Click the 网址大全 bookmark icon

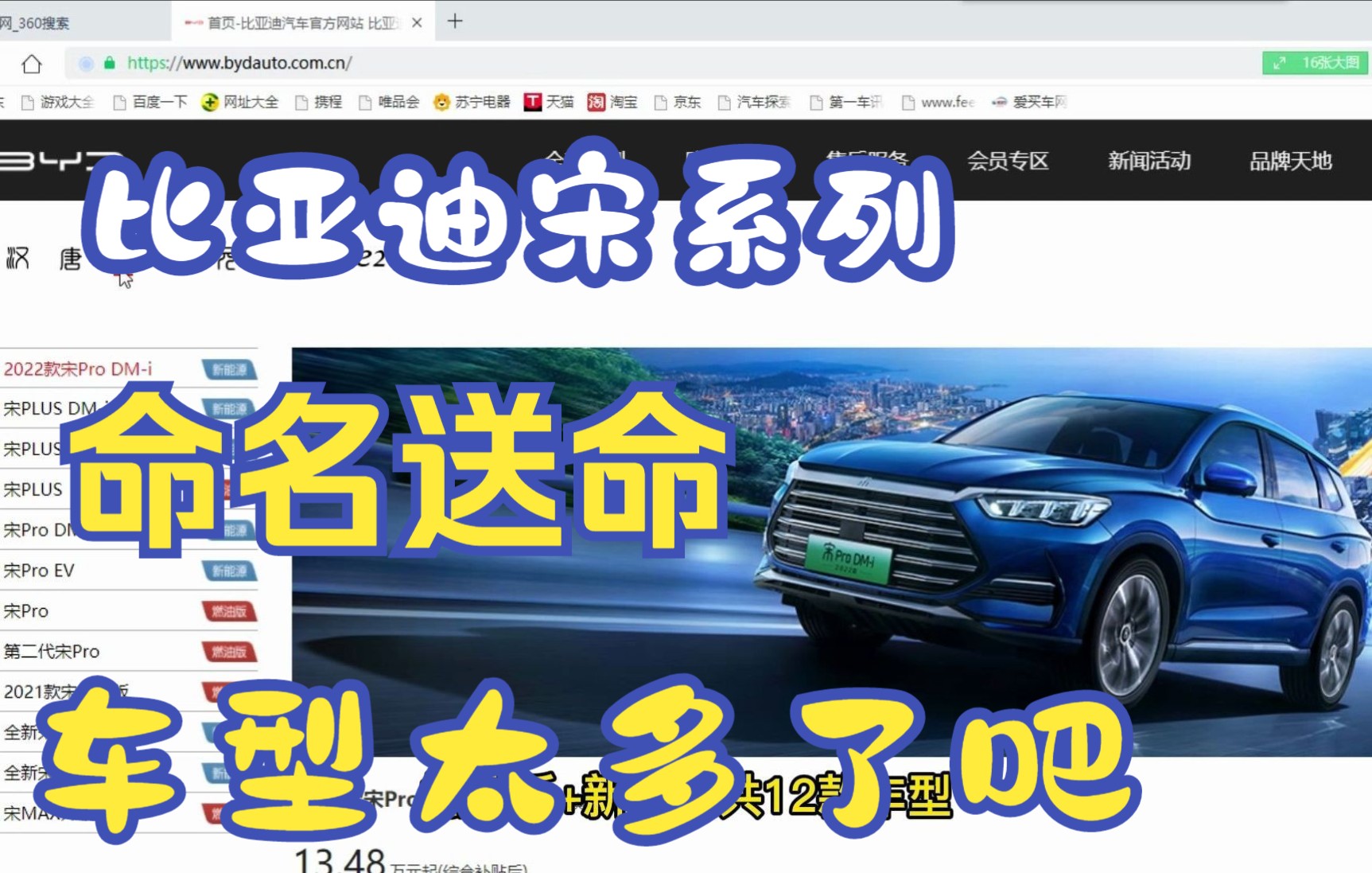click(209, 102)
